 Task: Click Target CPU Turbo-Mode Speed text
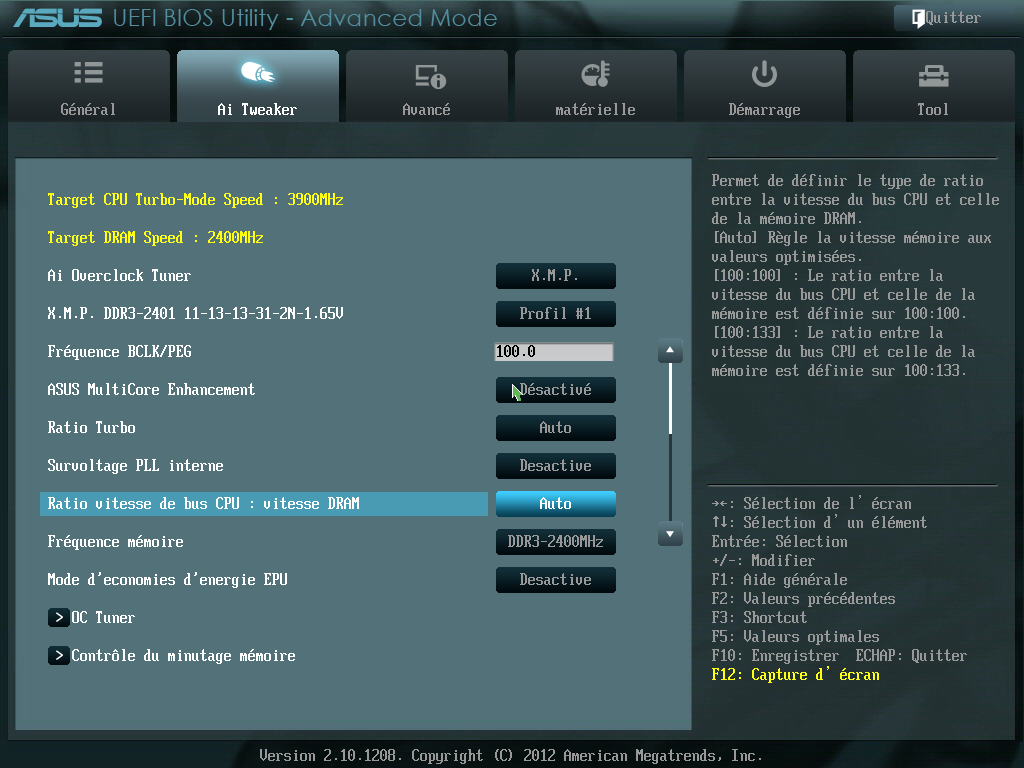coord(195,200)
